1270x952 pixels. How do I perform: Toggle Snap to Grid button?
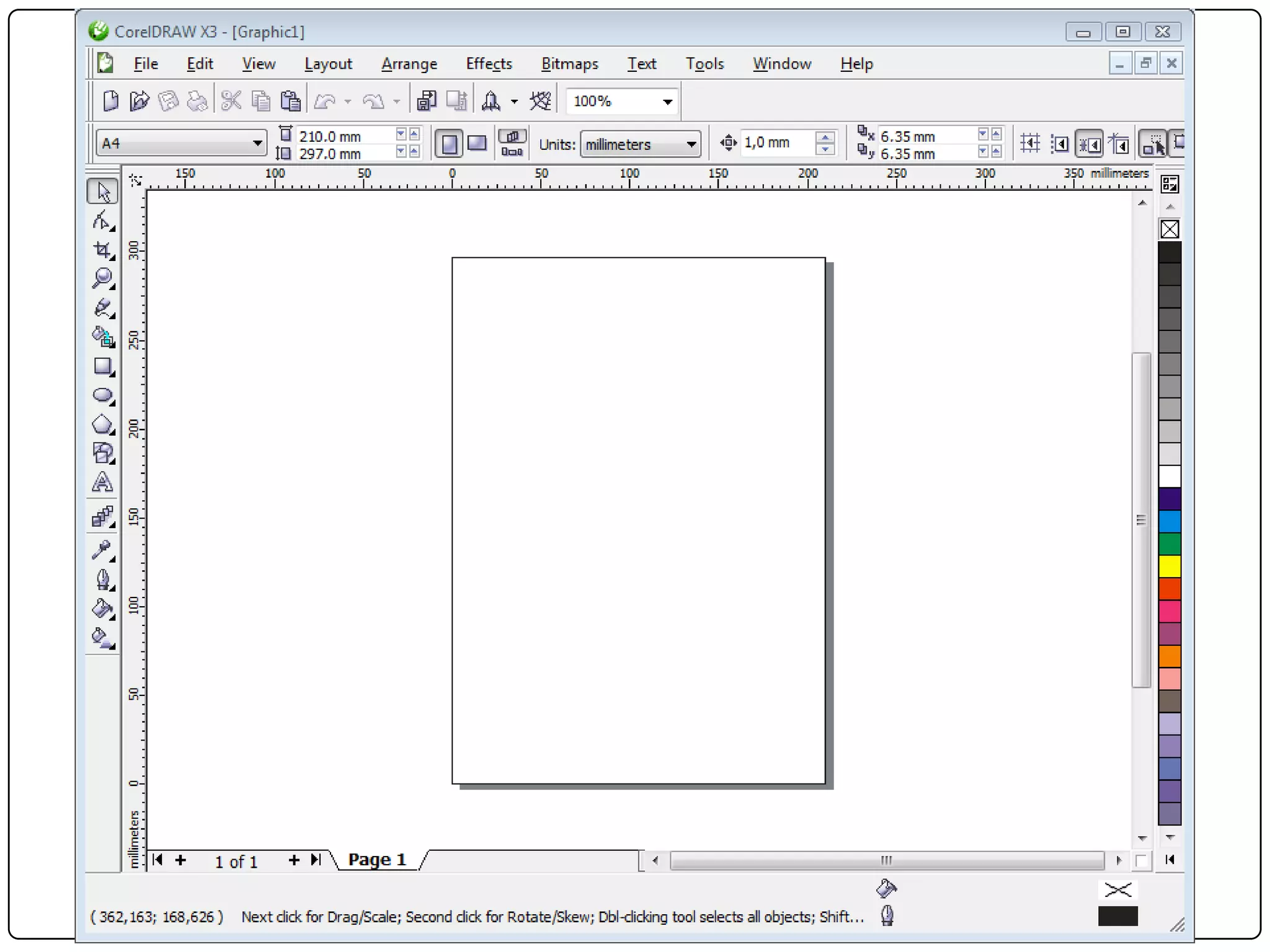(1030, 144)
